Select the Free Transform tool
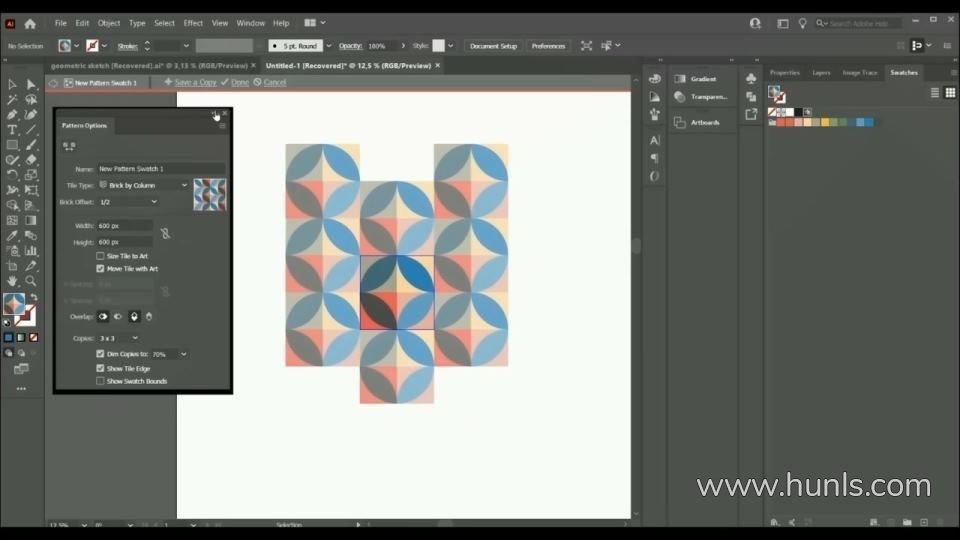 coord(31,190)
